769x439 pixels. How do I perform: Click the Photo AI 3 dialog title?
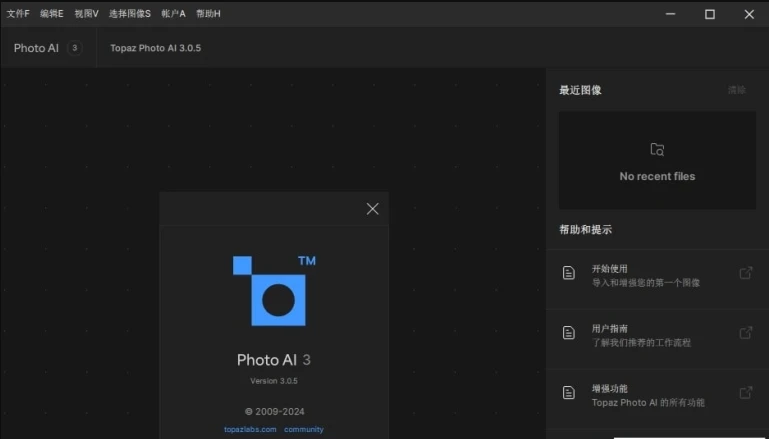274,360
